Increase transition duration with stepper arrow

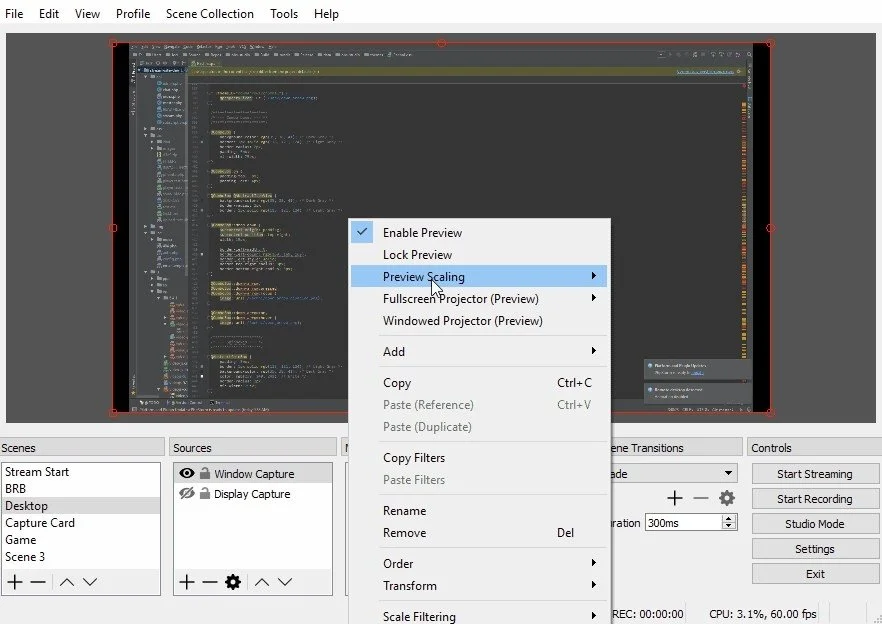pyautogui.click(x=729, y=518)
